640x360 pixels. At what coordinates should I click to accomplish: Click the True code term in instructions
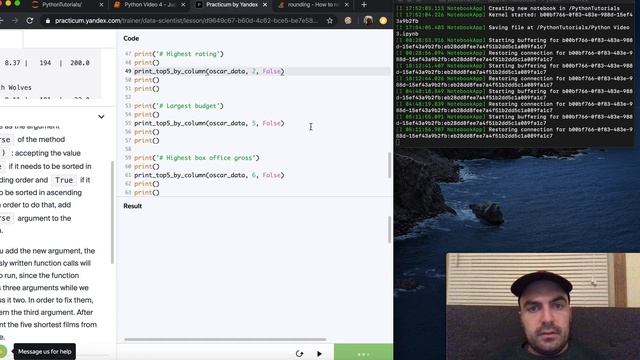64,180
